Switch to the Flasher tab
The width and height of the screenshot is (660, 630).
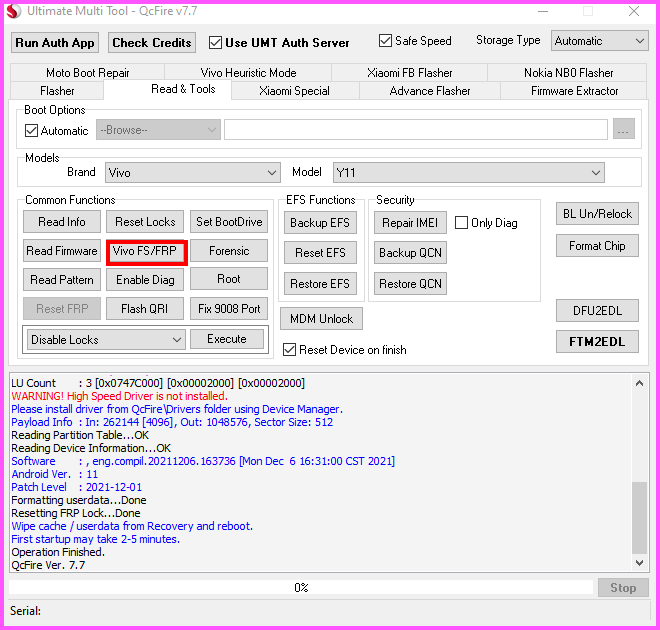point(57,91)
